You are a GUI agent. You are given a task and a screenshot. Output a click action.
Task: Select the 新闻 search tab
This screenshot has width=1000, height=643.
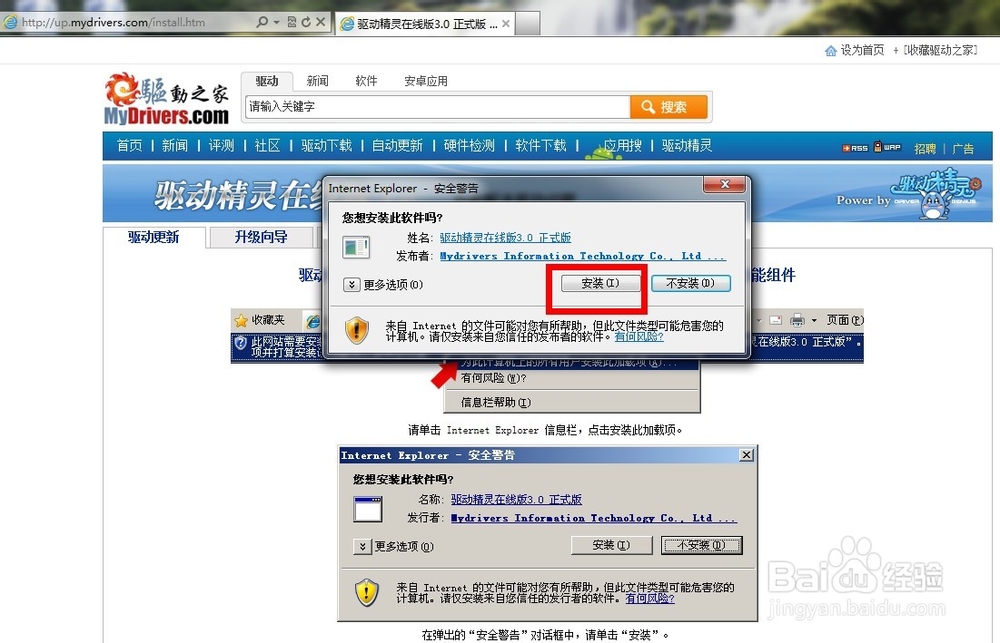pos(317,81)
